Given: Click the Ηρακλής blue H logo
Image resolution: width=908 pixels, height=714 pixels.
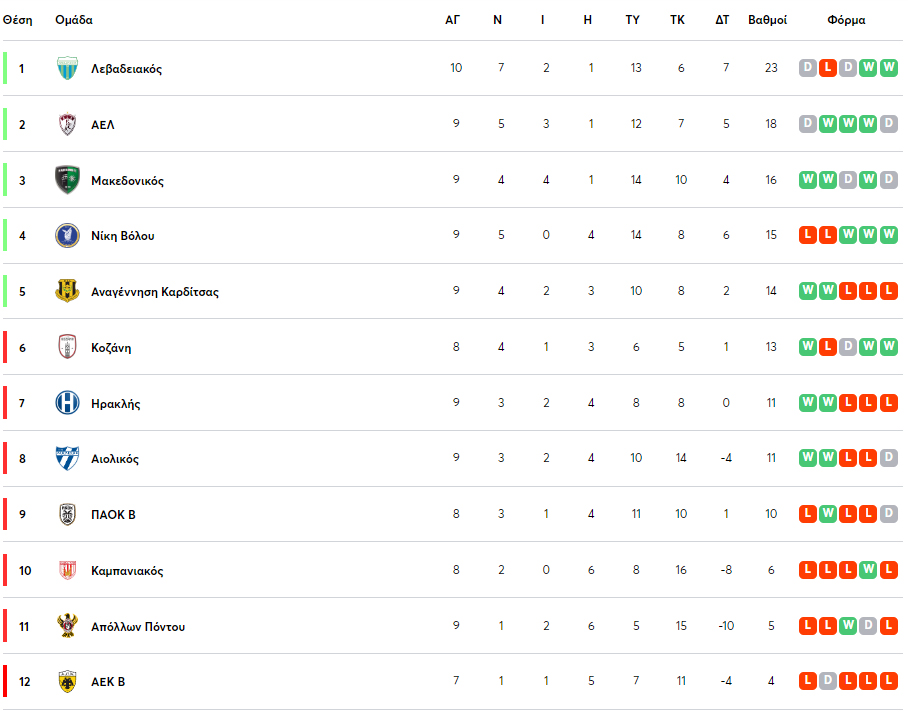Looking at the screenshot, I should [67, 402].
